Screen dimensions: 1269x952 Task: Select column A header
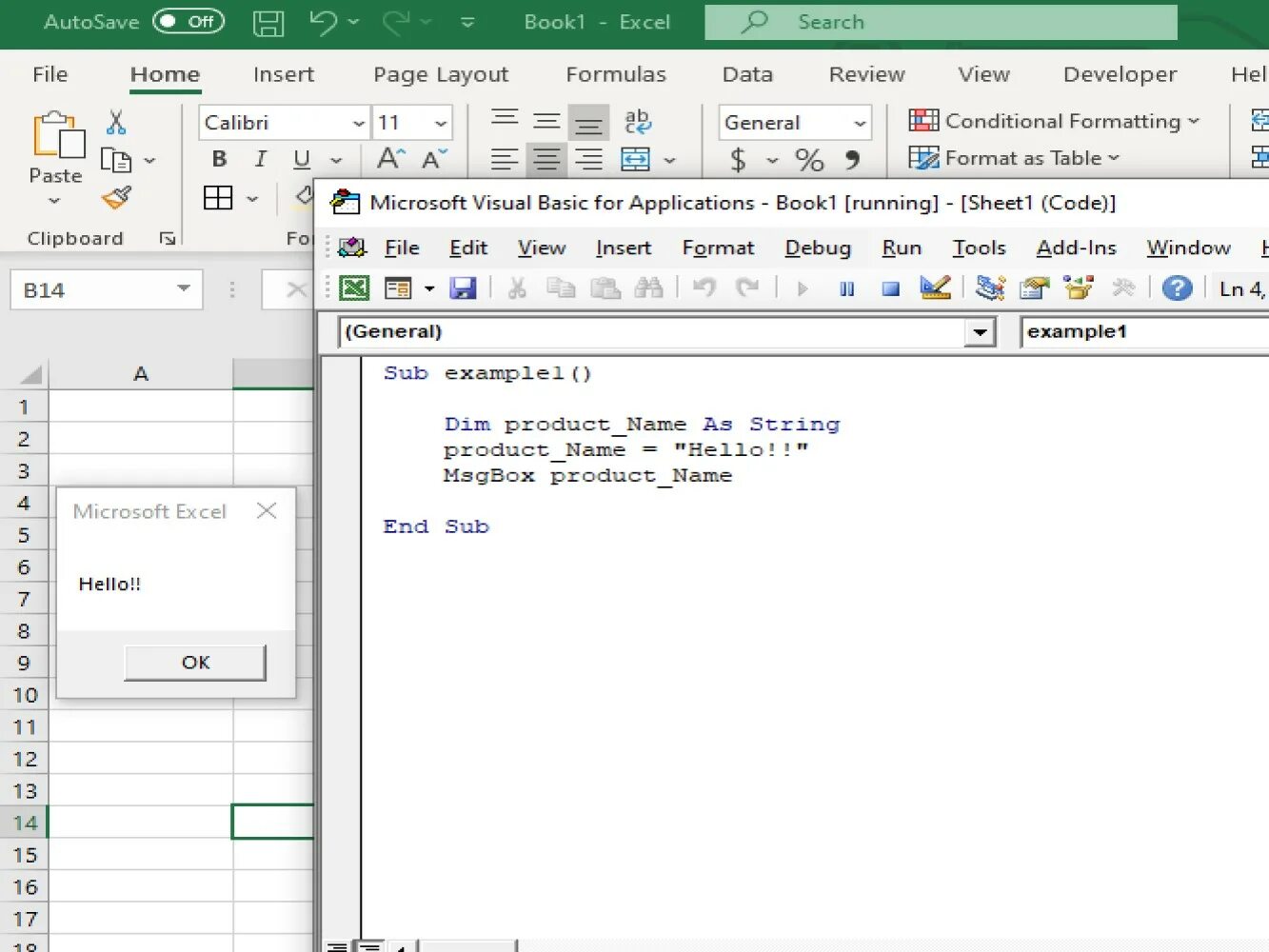coord(141,374)
